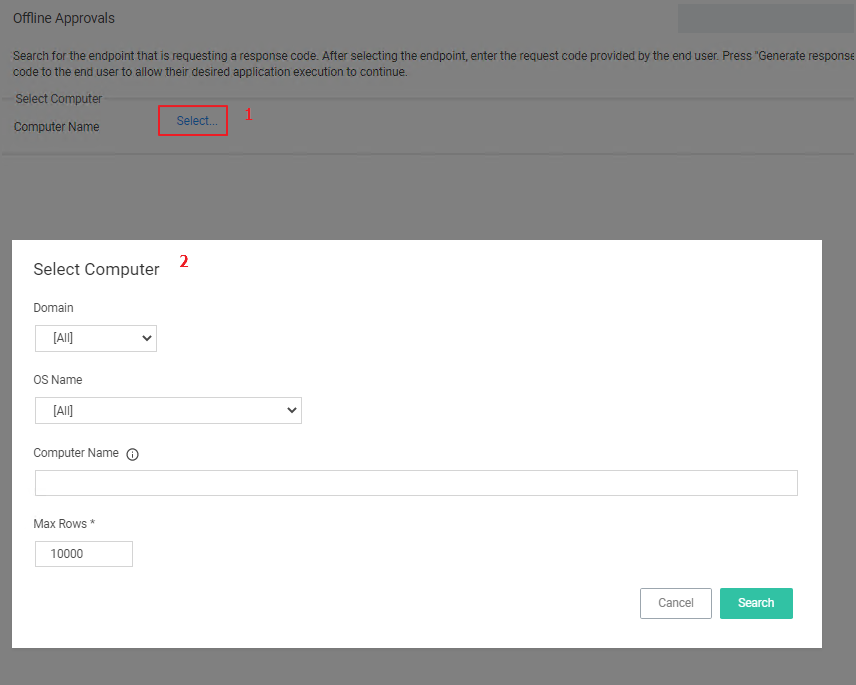Expand the OS Name dropdown list

pos(168,411)
